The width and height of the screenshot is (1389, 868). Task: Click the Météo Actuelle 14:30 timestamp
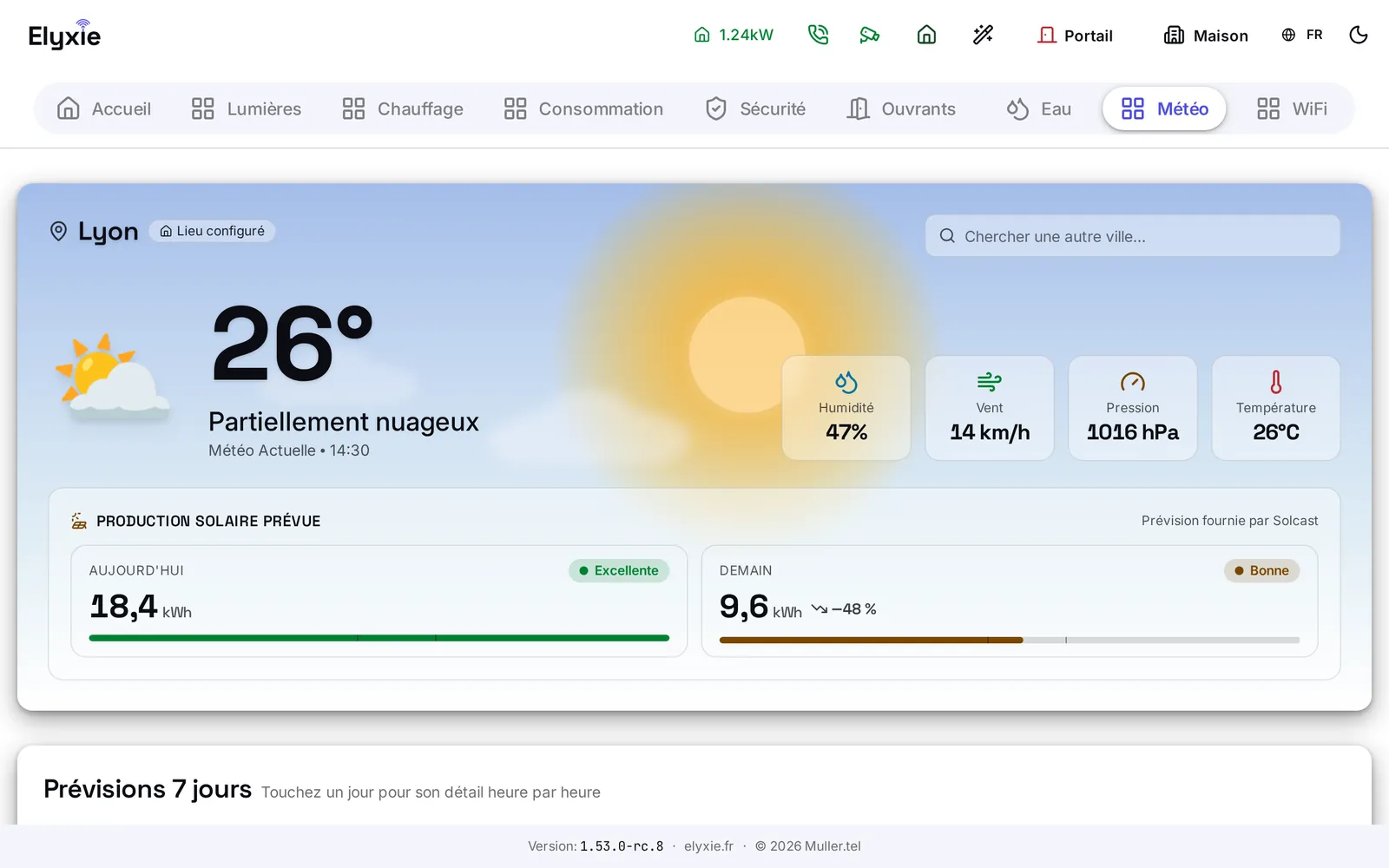pos(289,450)
